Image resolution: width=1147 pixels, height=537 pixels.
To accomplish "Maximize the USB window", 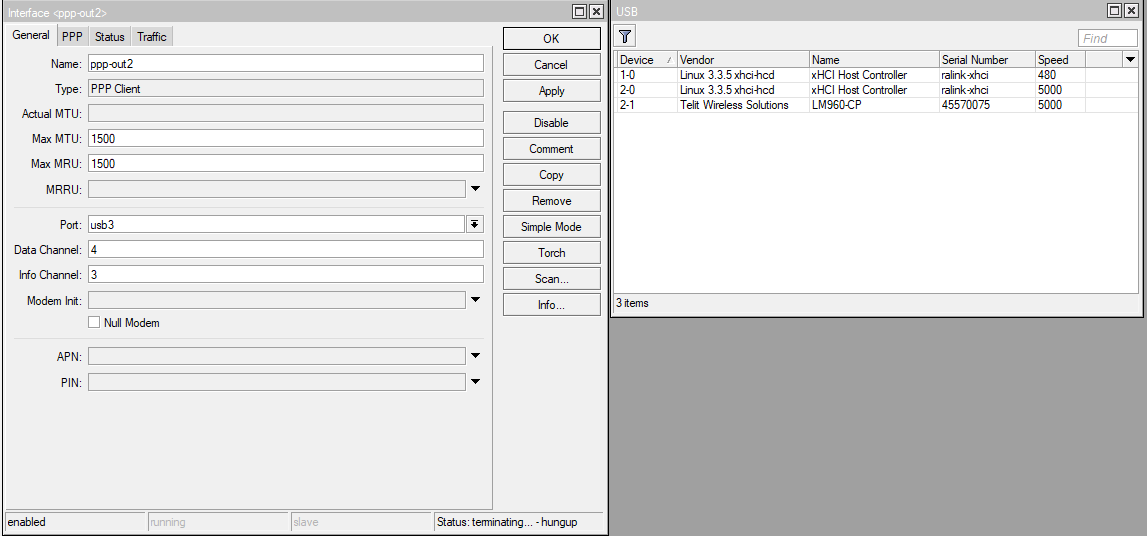I will coord(1114,11).
